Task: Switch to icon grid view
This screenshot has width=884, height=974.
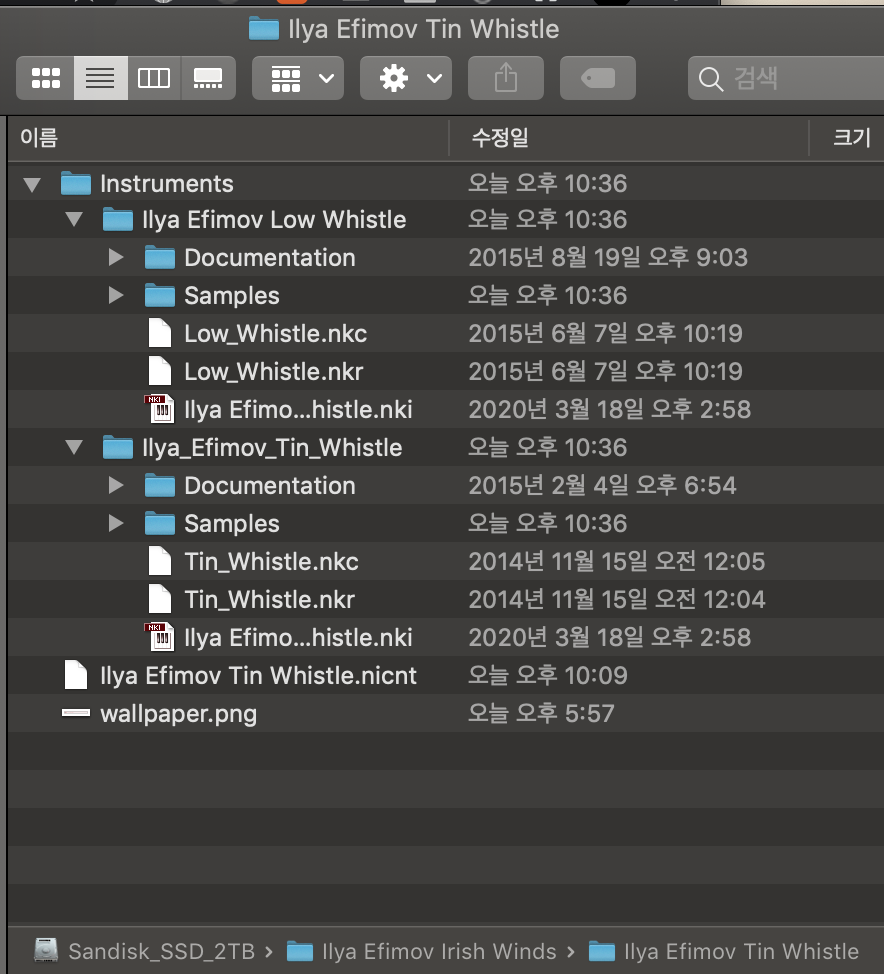Action: pyautogui.click(x=45, y=78)
